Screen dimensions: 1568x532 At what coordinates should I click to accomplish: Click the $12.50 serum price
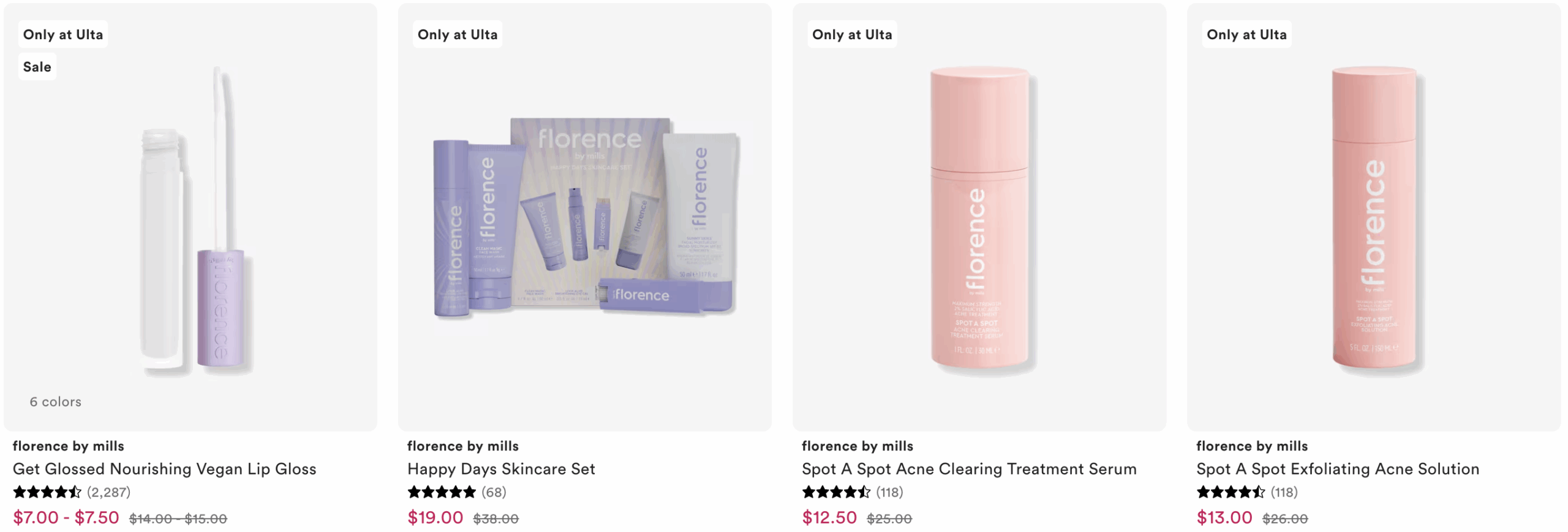829,518
